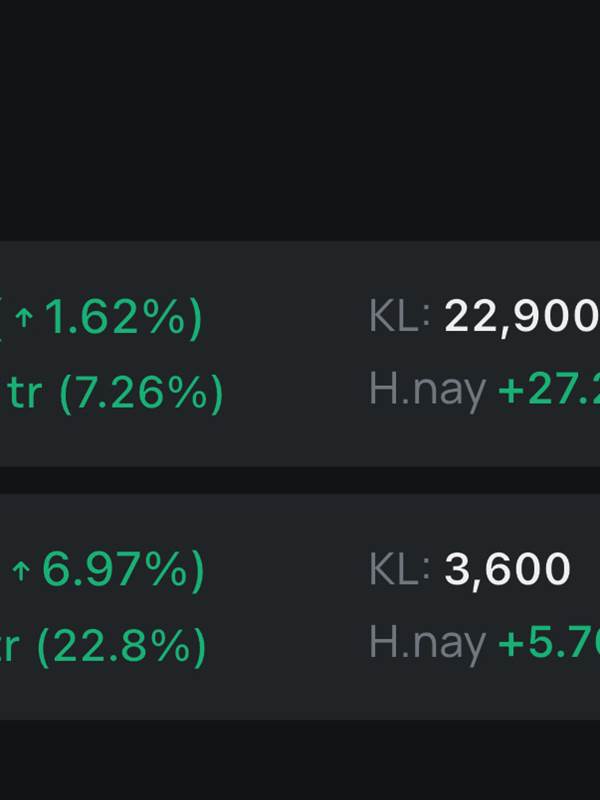Click the 'tr' unit before (7.26%)
This screenshot has width=600, height=800.
point(25,392)
